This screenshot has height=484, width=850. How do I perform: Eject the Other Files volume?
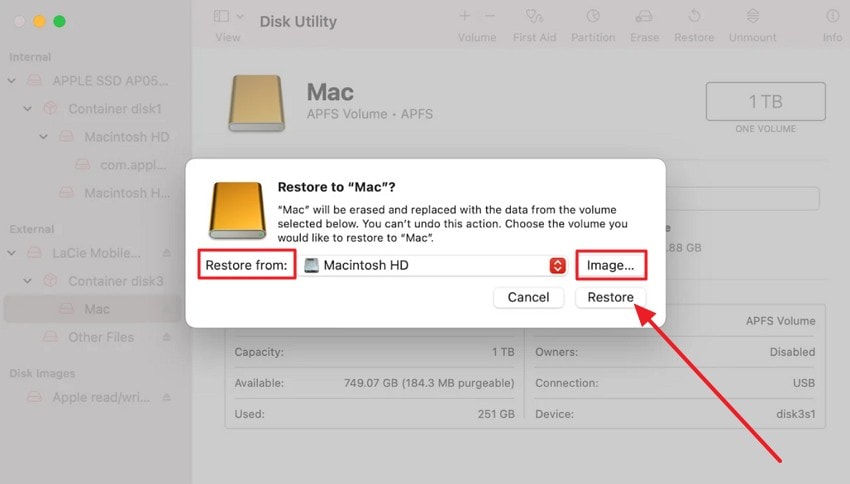pos(166,337)
